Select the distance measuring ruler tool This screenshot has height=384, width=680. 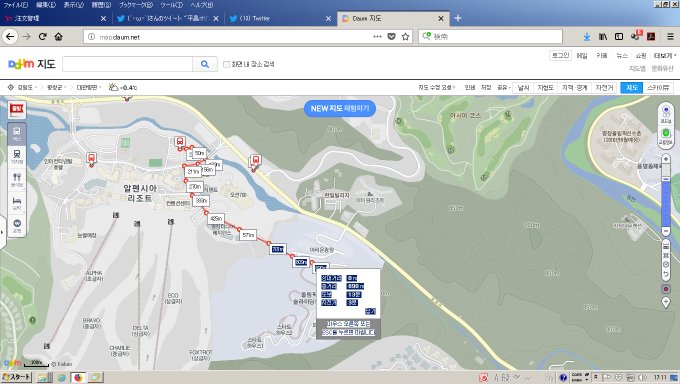pos(666,246)
